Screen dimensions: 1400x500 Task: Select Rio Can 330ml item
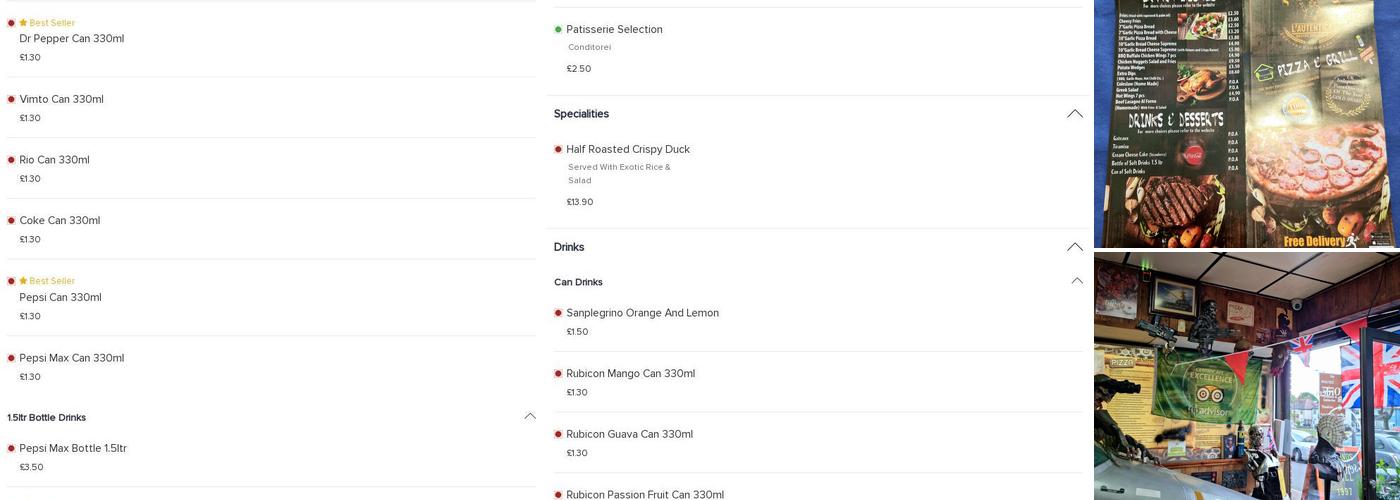[x=54, y=160]
